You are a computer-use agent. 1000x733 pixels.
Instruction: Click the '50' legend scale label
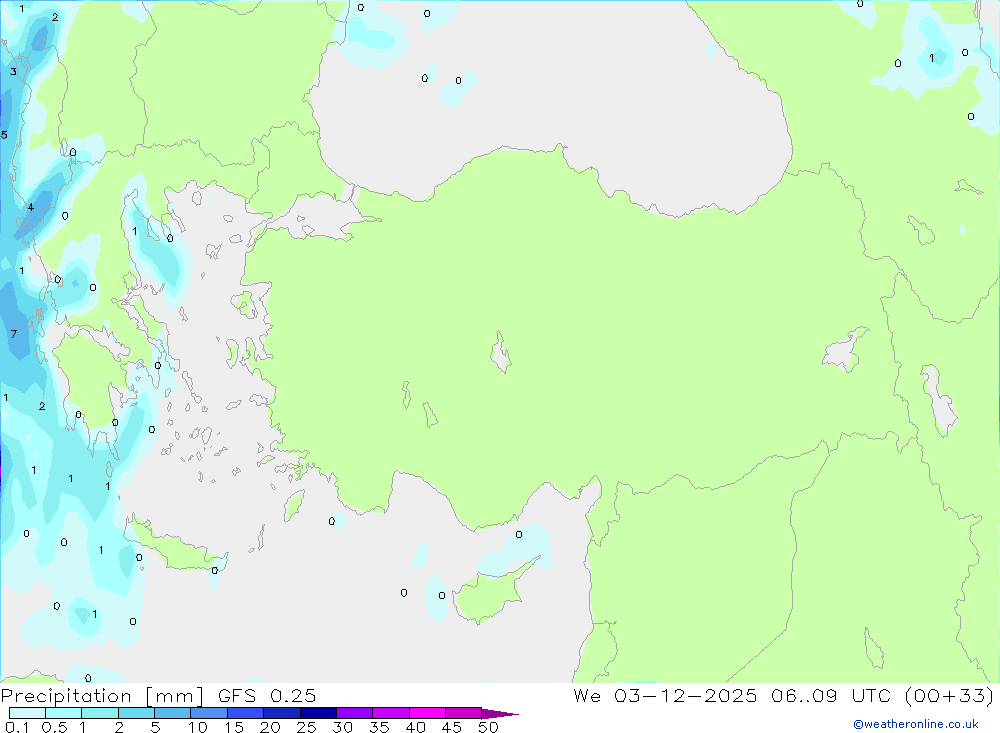[x=488, y=727]
